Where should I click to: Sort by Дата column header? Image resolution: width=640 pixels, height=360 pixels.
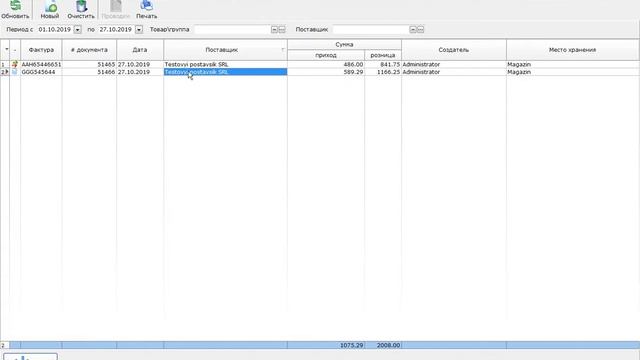point(140,50)
